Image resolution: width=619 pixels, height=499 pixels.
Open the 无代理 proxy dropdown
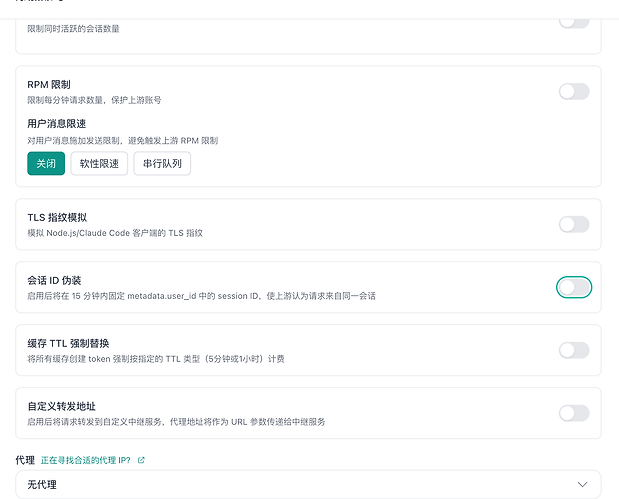tap(308, 484)
